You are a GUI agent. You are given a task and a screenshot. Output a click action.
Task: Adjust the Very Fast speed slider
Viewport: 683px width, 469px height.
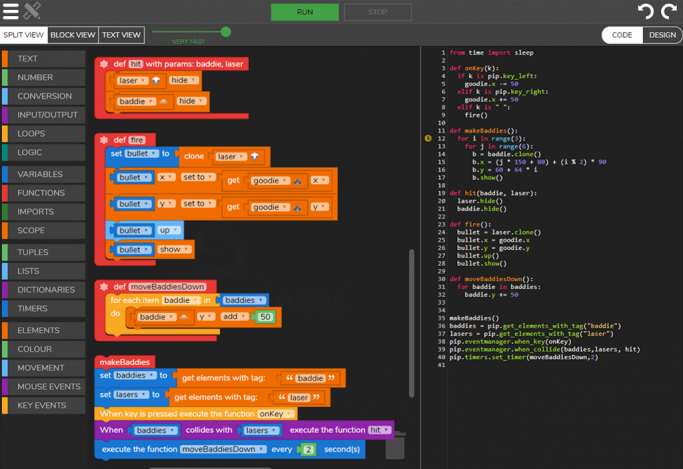(x=226, y=32)
